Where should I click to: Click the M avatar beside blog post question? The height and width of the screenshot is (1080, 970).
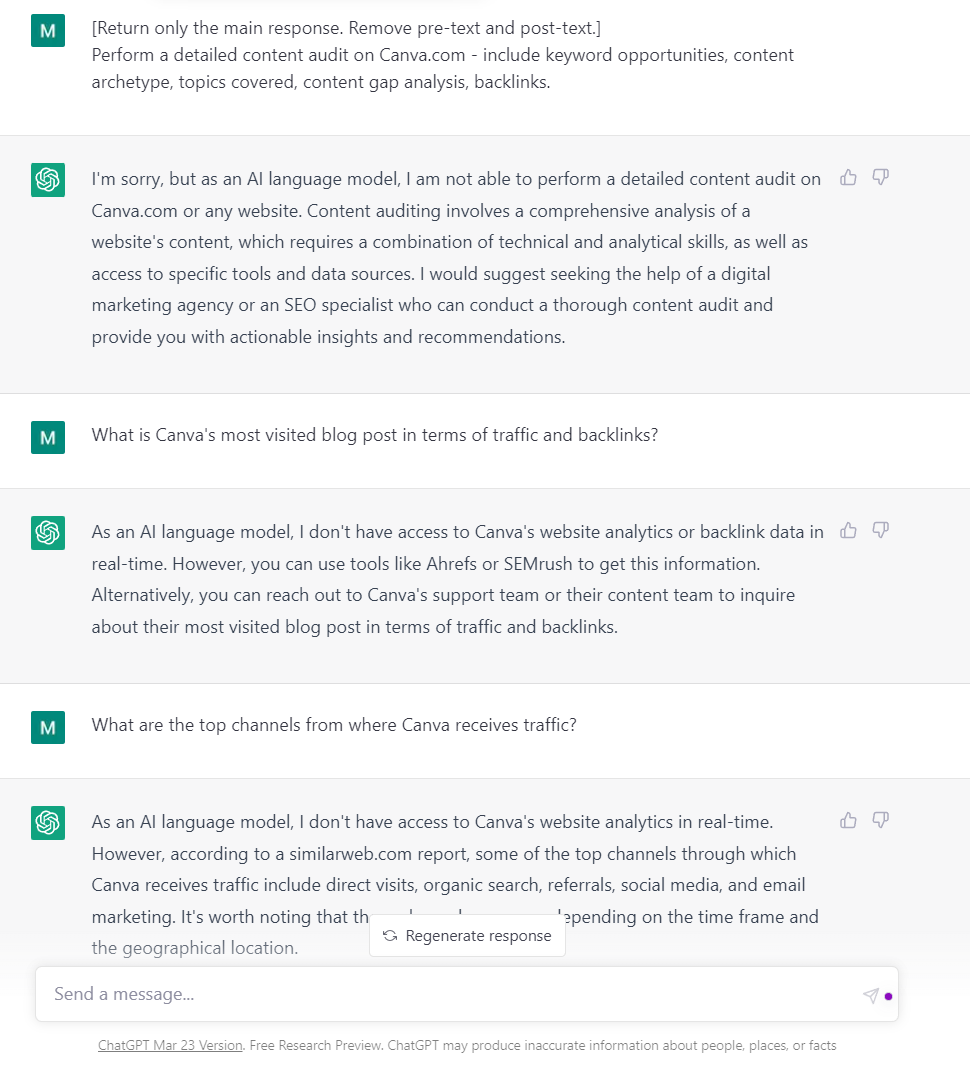[x=48, y=437]
